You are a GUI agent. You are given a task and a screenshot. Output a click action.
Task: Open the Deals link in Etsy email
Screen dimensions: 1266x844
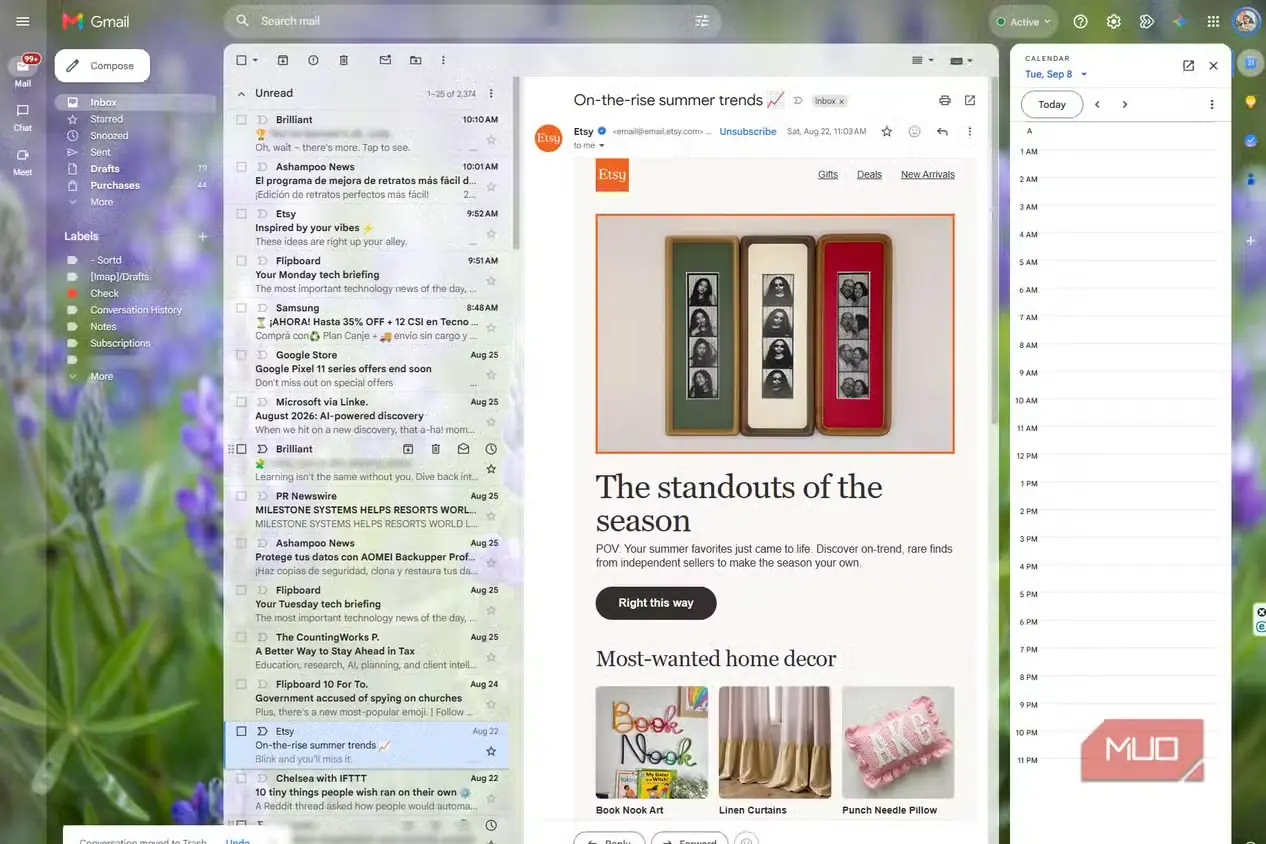click(869, 174)
